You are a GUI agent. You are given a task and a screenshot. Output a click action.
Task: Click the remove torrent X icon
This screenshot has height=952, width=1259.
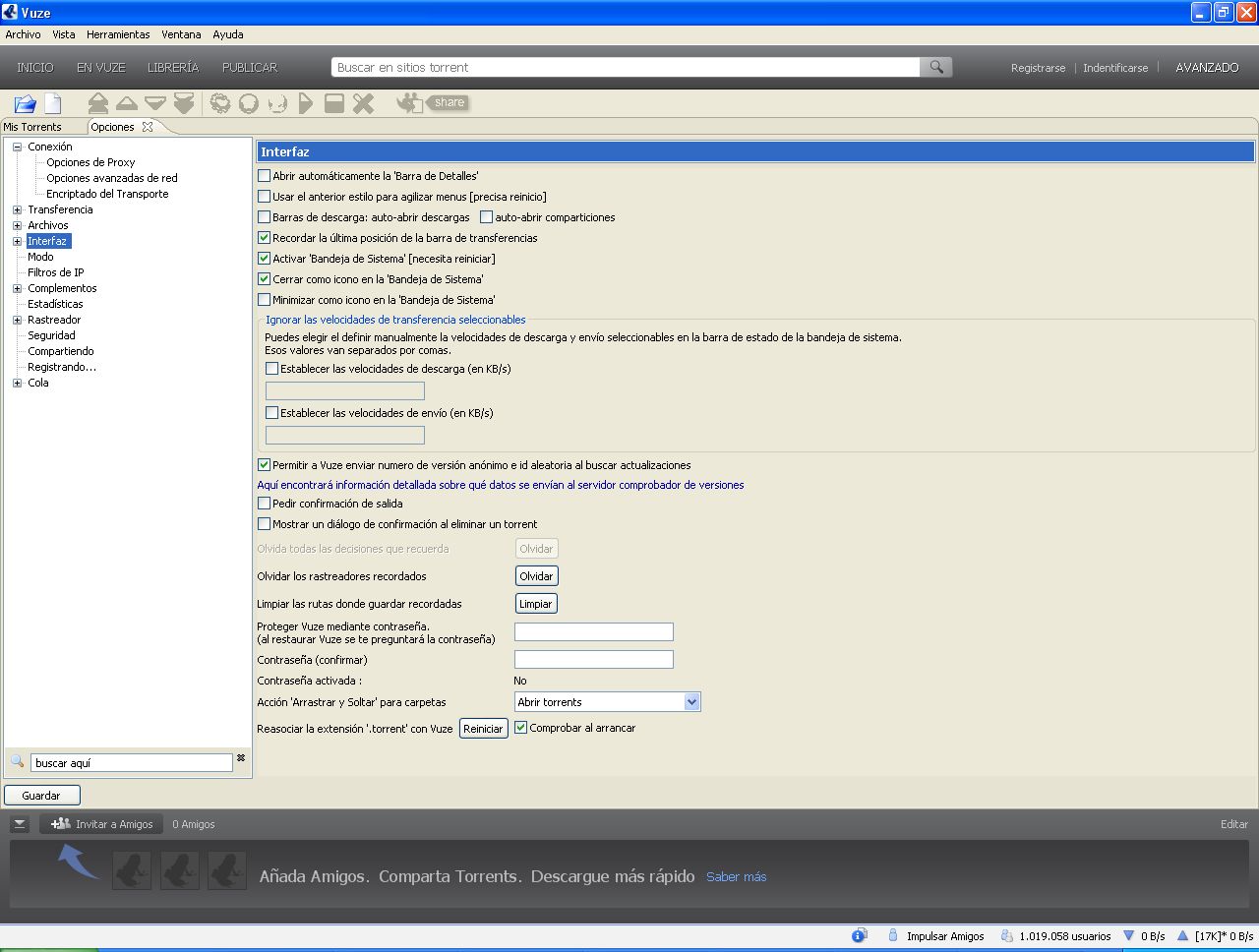pyautogui.click(x=363, y=103)
